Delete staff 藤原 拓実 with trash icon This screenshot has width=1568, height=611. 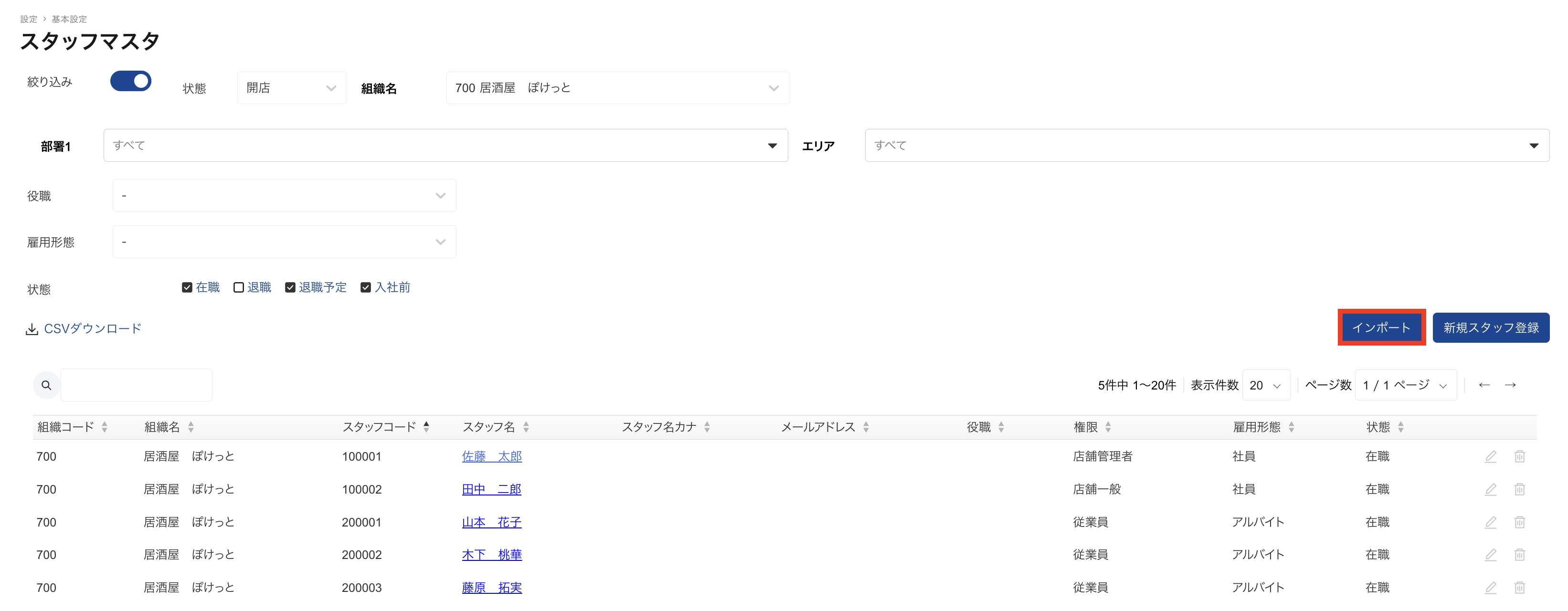tap(1519, 587)
